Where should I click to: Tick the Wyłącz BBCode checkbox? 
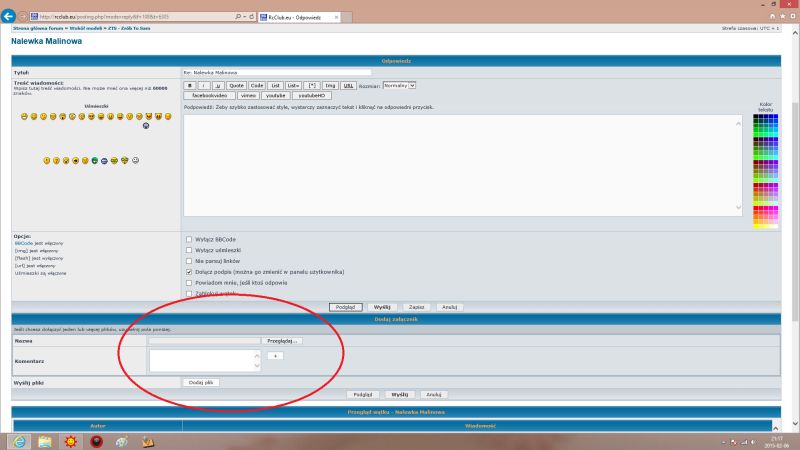coord(189,239)
